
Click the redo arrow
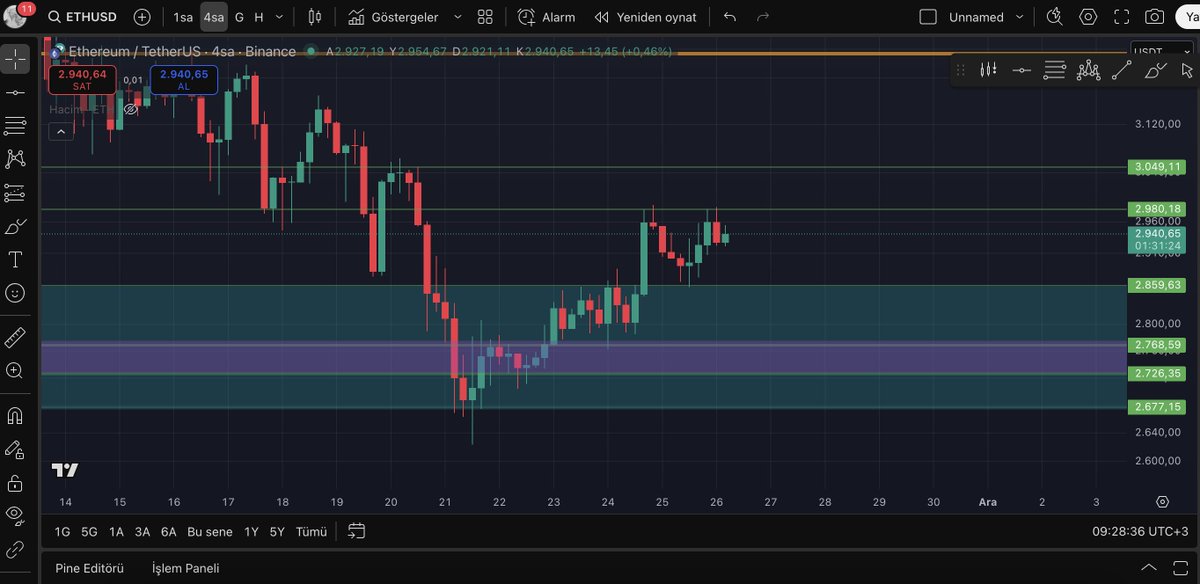click(763, 17)
